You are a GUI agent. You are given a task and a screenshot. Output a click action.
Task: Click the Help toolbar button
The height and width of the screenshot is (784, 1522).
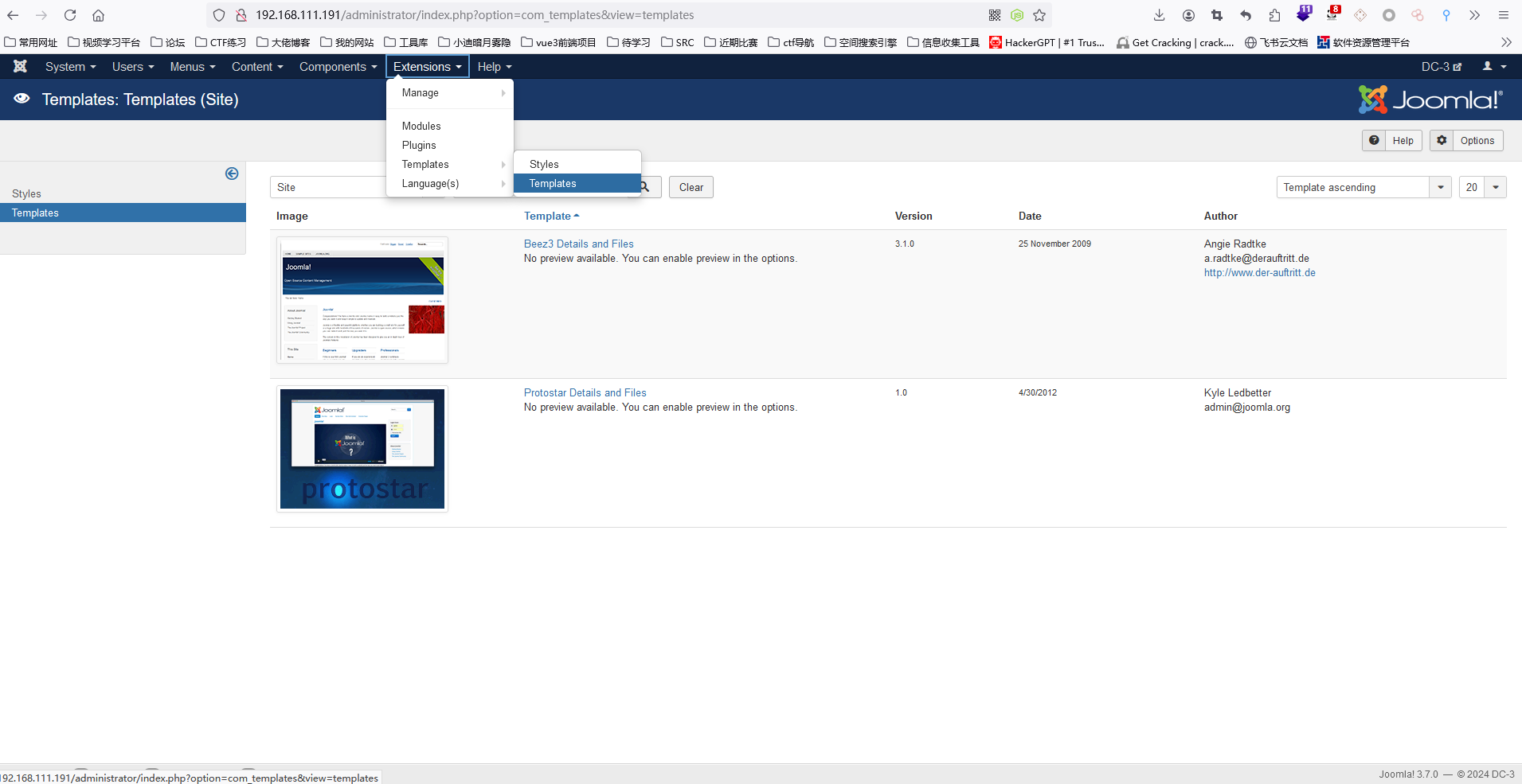(x=1392, y=141)
